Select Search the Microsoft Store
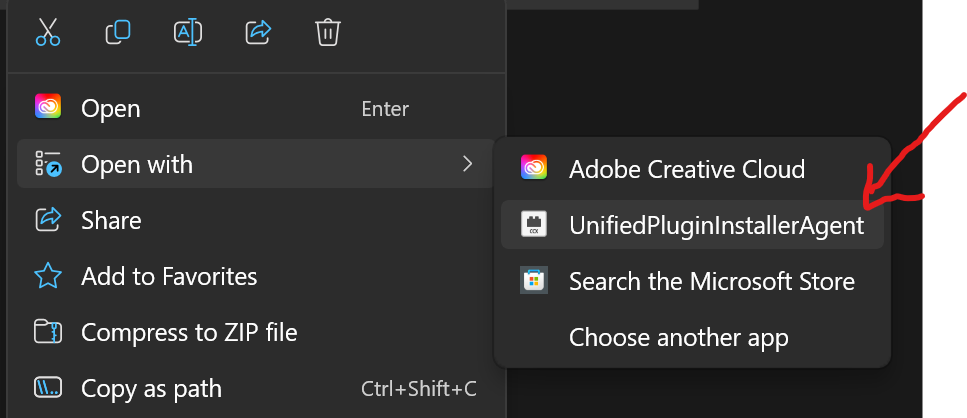 click(x=693, y=281)
